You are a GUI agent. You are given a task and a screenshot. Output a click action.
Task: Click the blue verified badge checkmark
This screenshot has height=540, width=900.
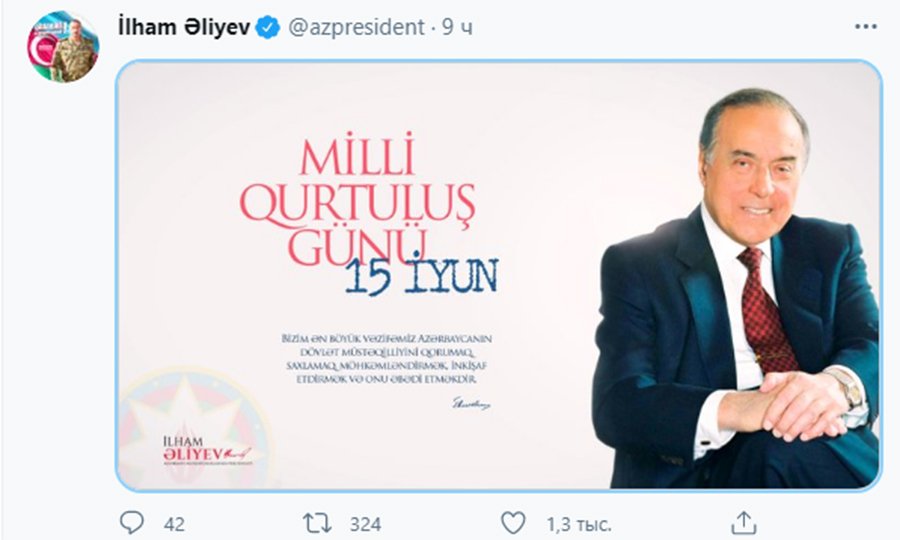[267, 27]
